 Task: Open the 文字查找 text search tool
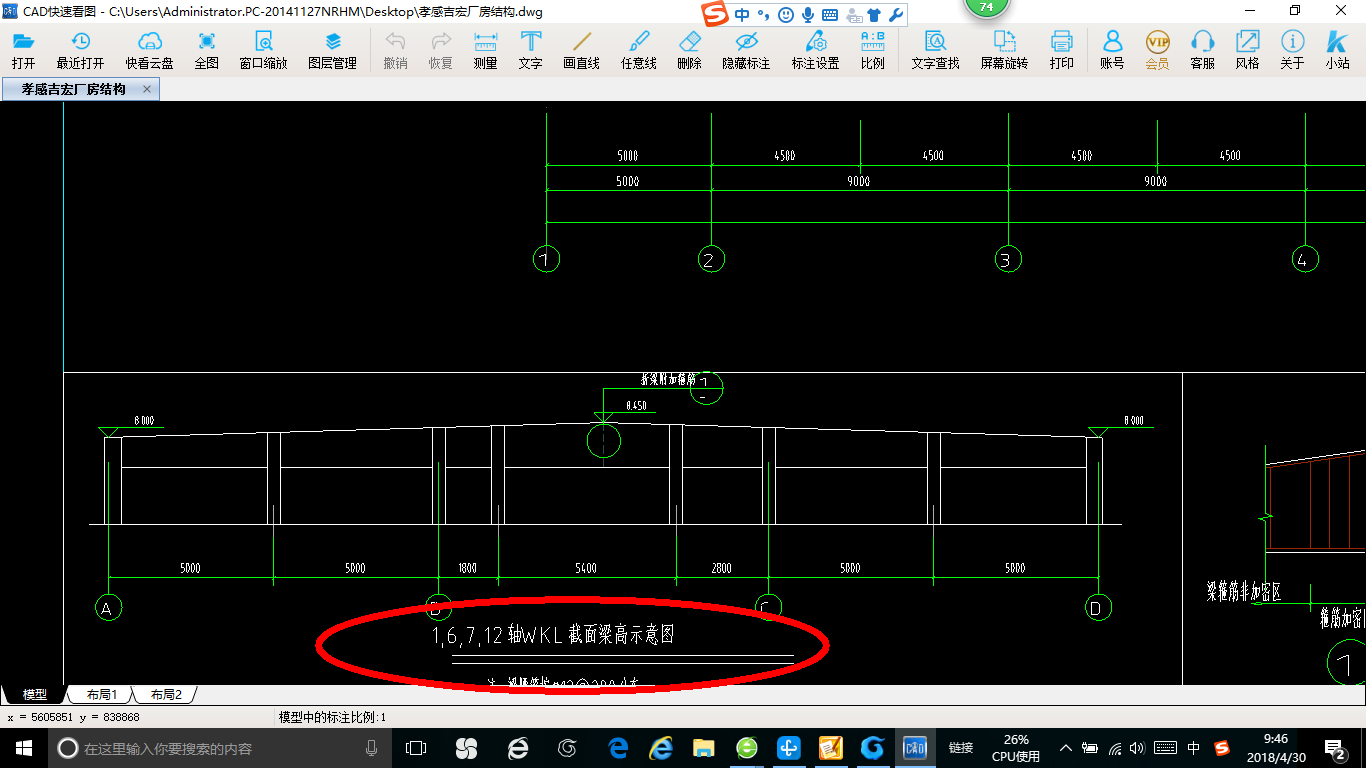pyautogui.click(x=935, y=50)
